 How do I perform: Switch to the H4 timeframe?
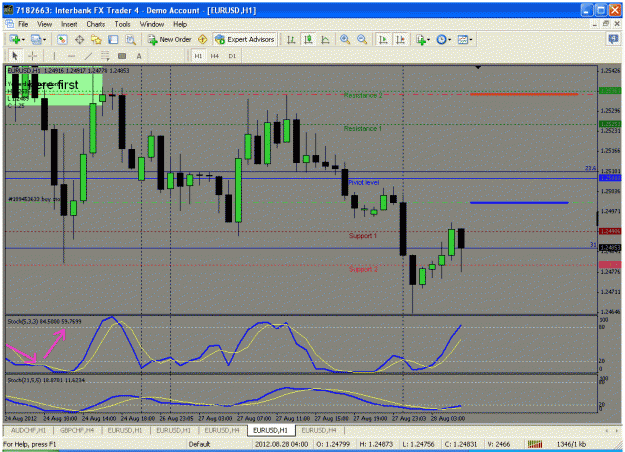pyautogui.click(x=215, y=56)
